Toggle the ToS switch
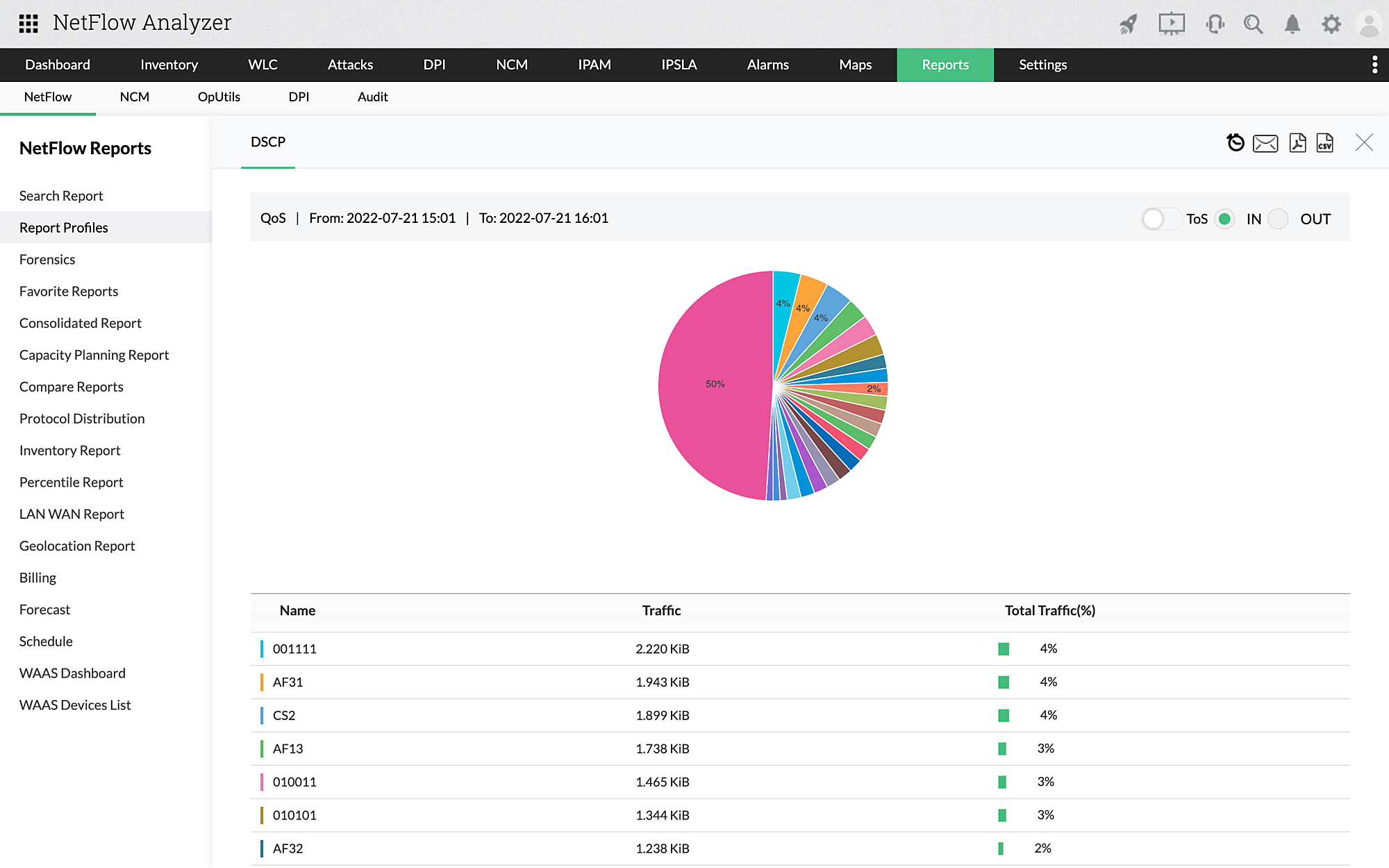The width and height of the screenshot is (1389, 868). click(1161, 219)
